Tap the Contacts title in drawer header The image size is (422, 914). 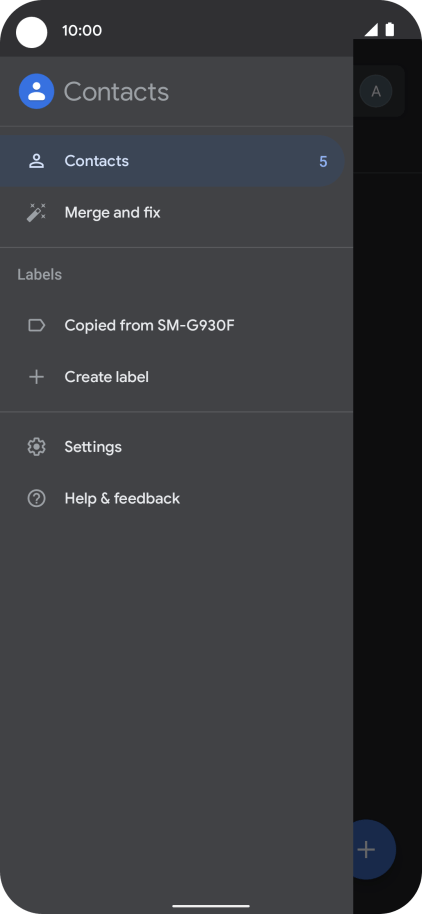click(117, 92)
